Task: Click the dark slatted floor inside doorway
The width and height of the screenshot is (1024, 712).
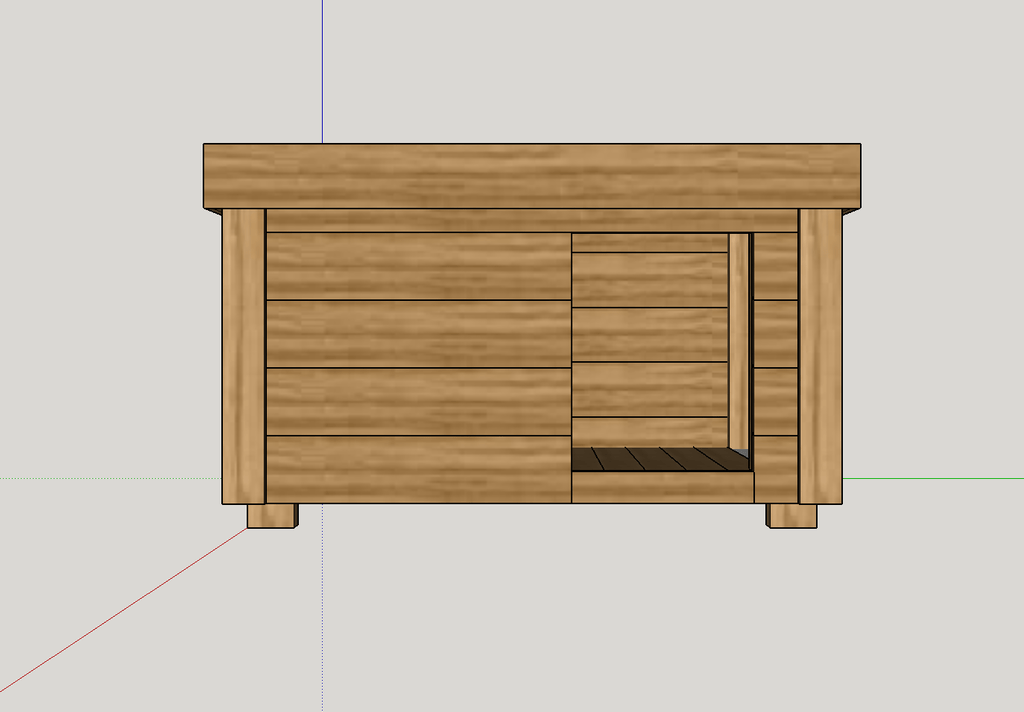Action: [660, 459]
